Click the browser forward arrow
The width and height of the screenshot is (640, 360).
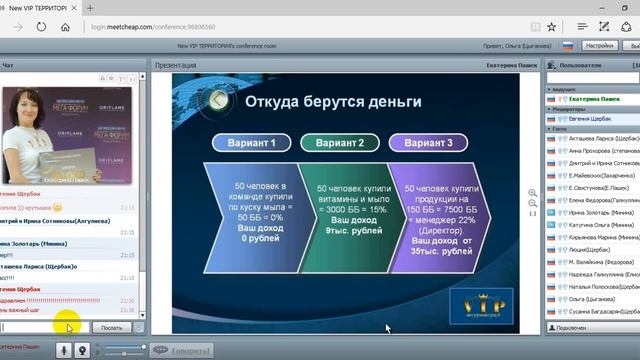point(18,27)
